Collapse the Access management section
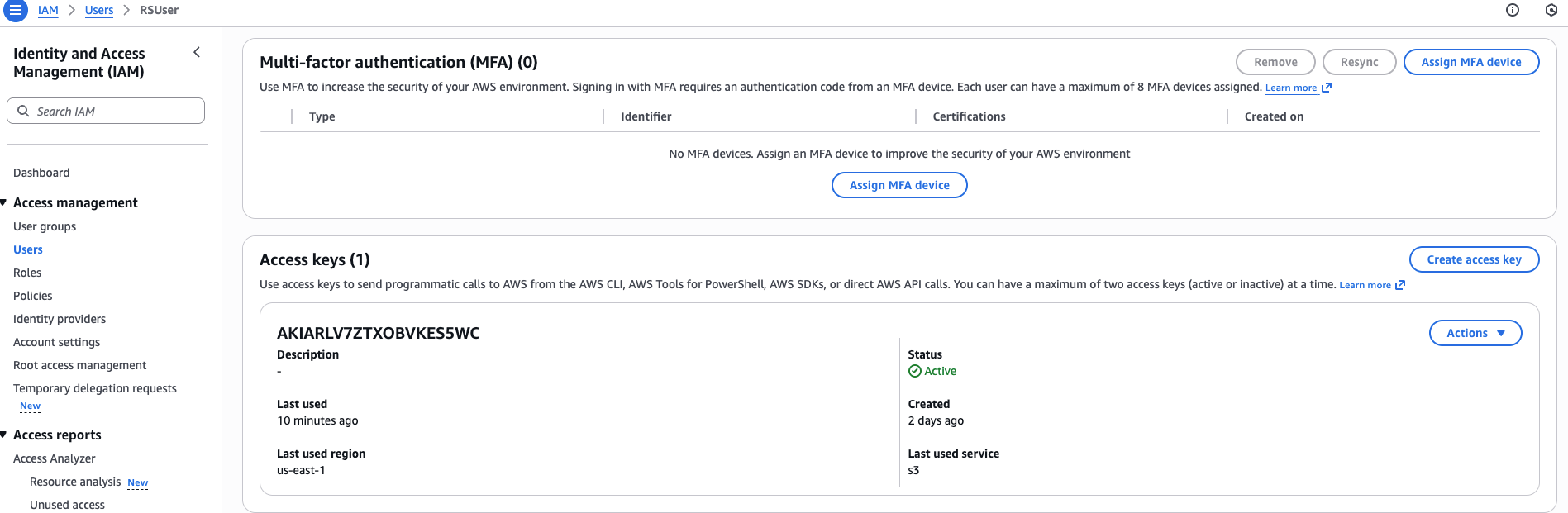 pyautogui.click(x=4, y=202)
